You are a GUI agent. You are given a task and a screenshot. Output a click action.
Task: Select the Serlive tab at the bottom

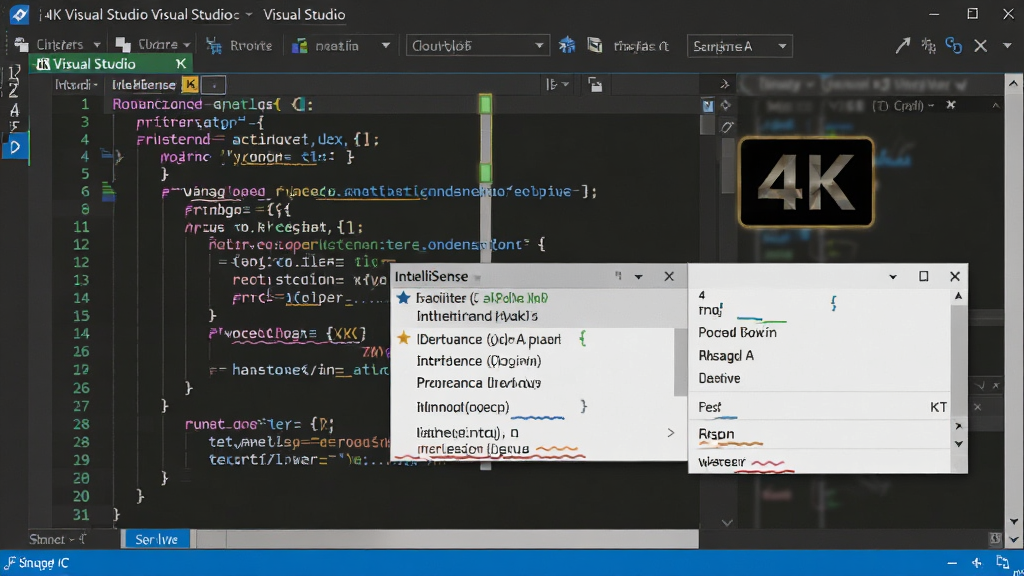[x=156, y=539]
